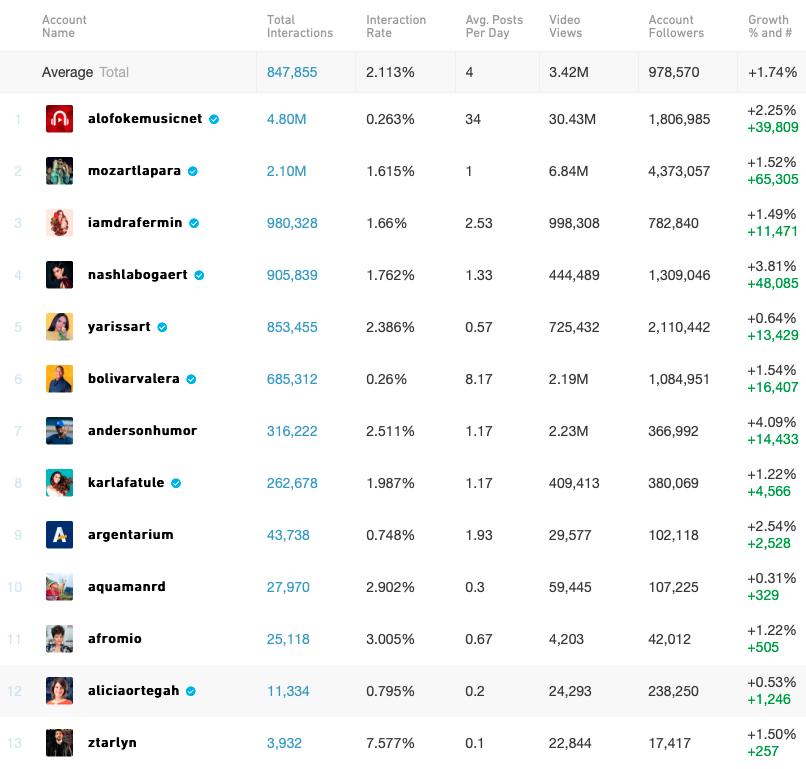This screenshot has width=806, height=769.
Task: Click mozartlapara's profile picture
Action: tap(59, 171)
